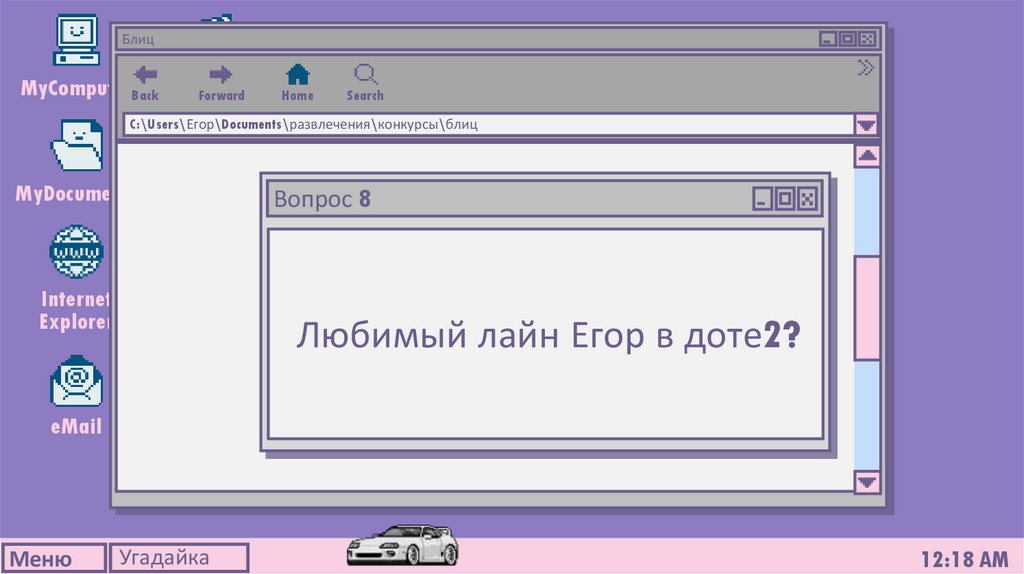Open the MyDocuments folder icon
1024x574 pixels.
pos(77,145)
